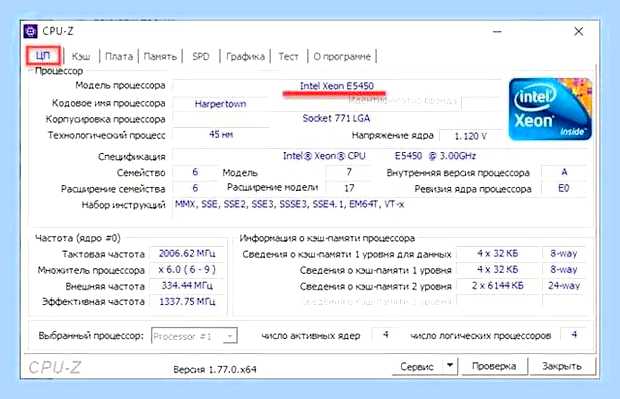Click the logical processors count value
Screen dimensions: 620x399
574,335
